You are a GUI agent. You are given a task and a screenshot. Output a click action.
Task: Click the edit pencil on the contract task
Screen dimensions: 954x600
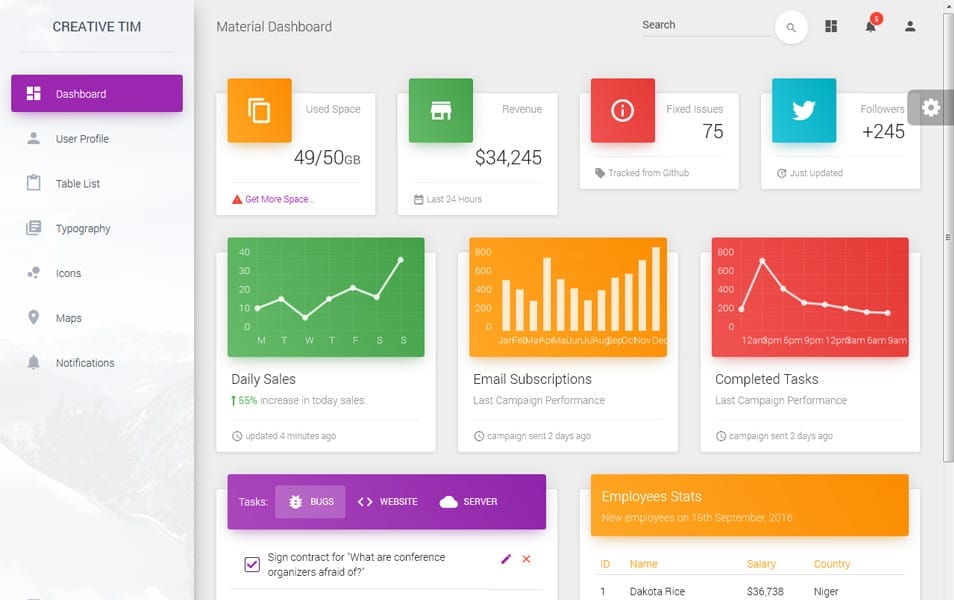pyautogui.click(x=506, y=561)
